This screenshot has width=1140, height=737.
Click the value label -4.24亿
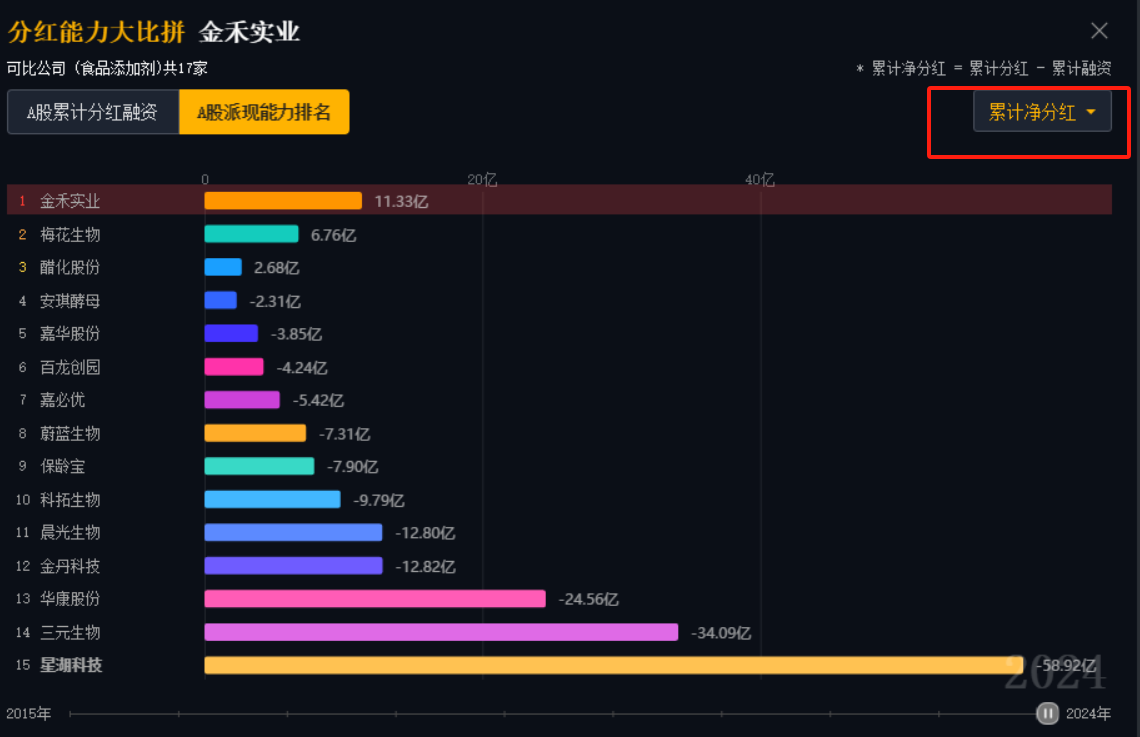point(302,367)
